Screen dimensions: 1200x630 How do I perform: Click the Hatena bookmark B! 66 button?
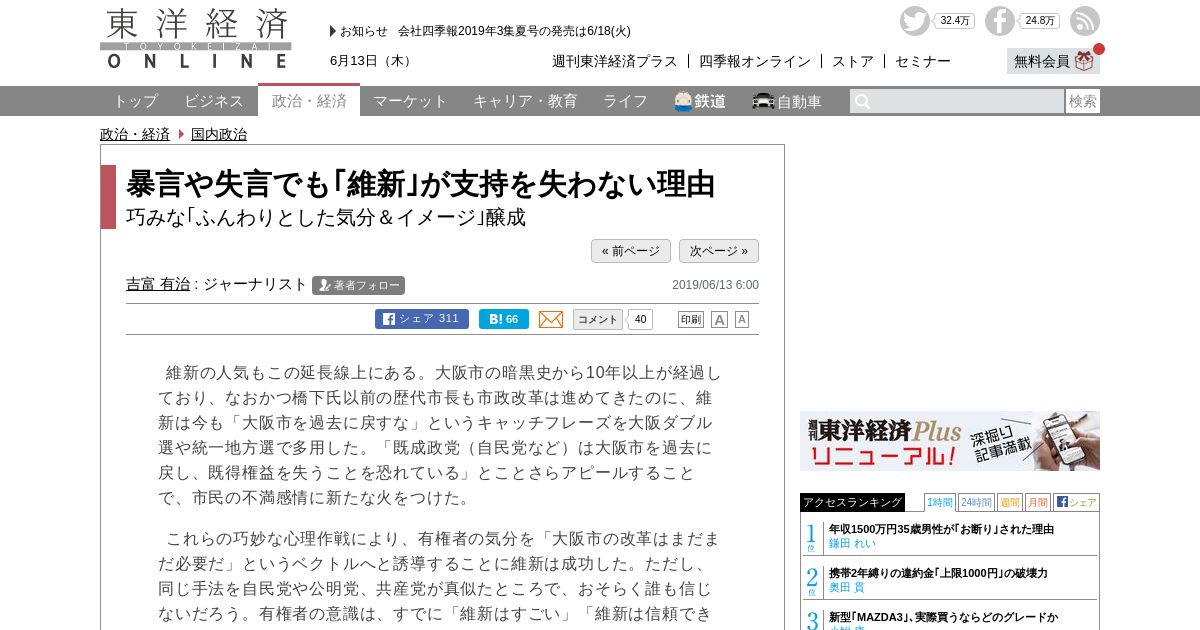coord(504,319)
